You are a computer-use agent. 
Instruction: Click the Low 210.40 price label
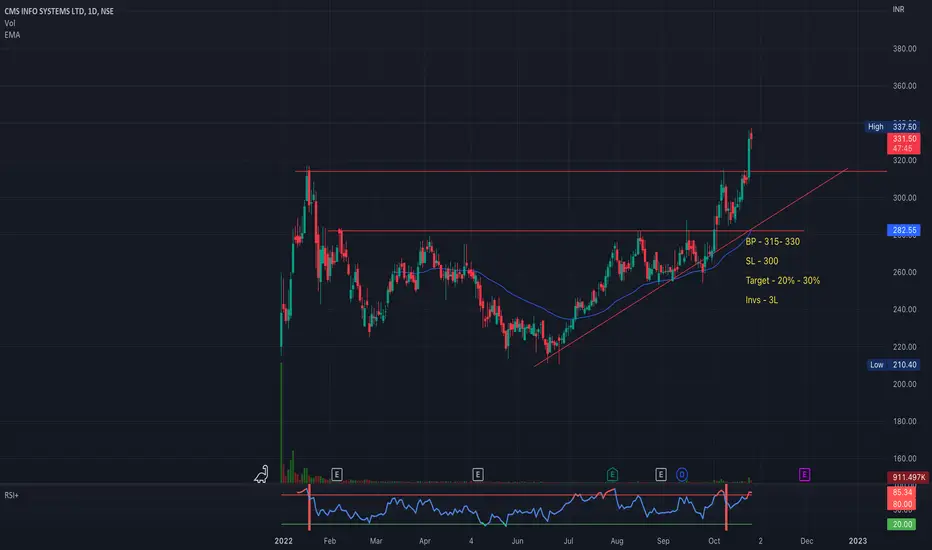click(893, 364)
